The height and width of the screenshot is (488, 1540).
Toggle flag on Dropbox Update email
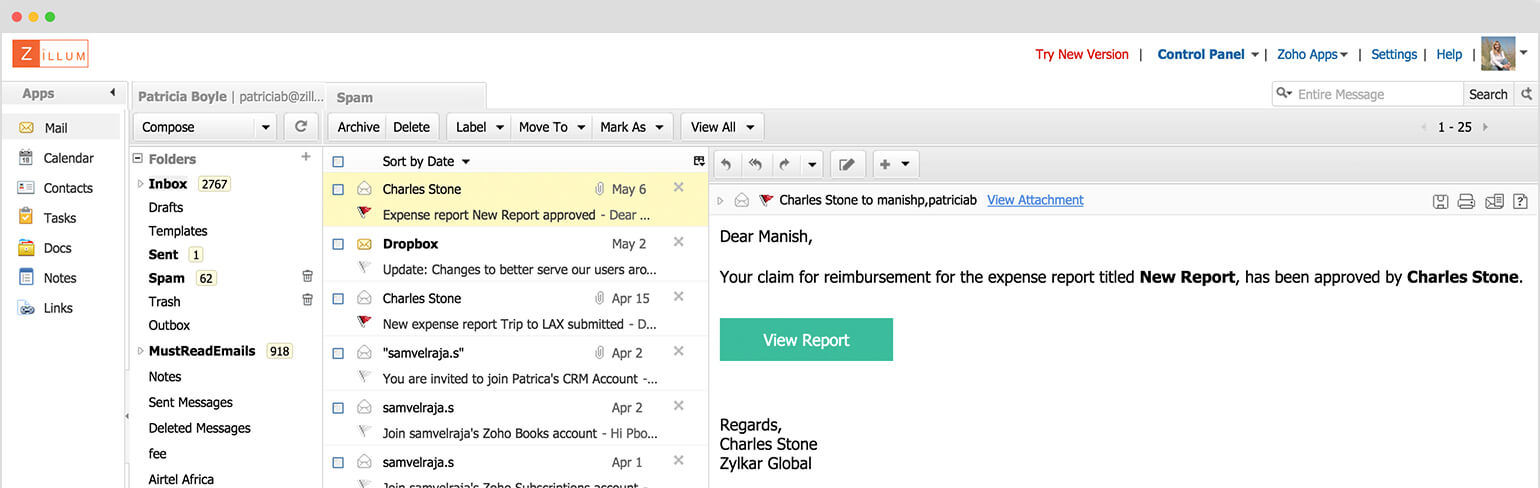(364, 268)
